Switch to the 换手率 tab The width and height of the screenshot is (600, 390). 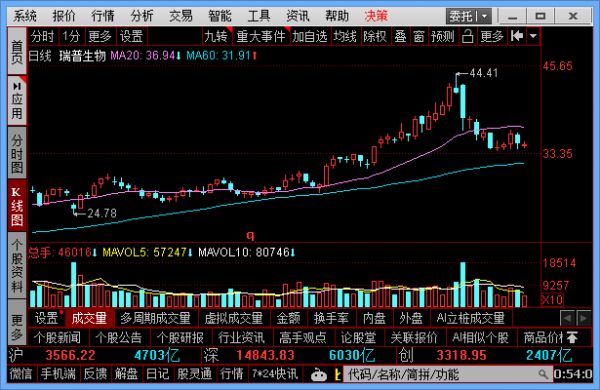[331, 318]
